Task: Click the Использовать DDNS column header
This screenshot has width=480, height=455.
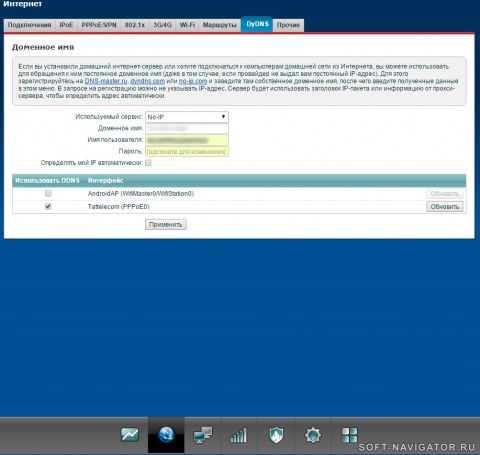Action: [47, 180]
